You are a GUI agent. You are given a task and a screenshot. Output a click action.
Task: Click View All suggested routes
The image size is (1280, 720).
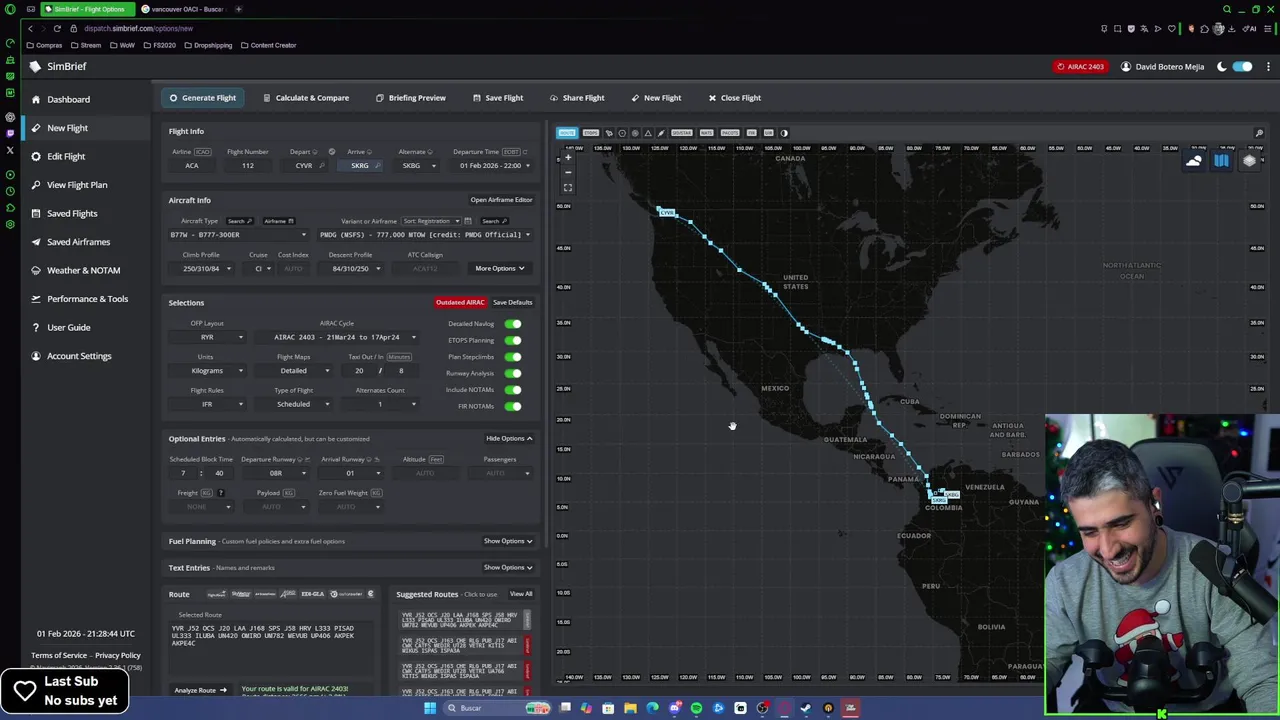pyautogui.click(x=521, y=594)
